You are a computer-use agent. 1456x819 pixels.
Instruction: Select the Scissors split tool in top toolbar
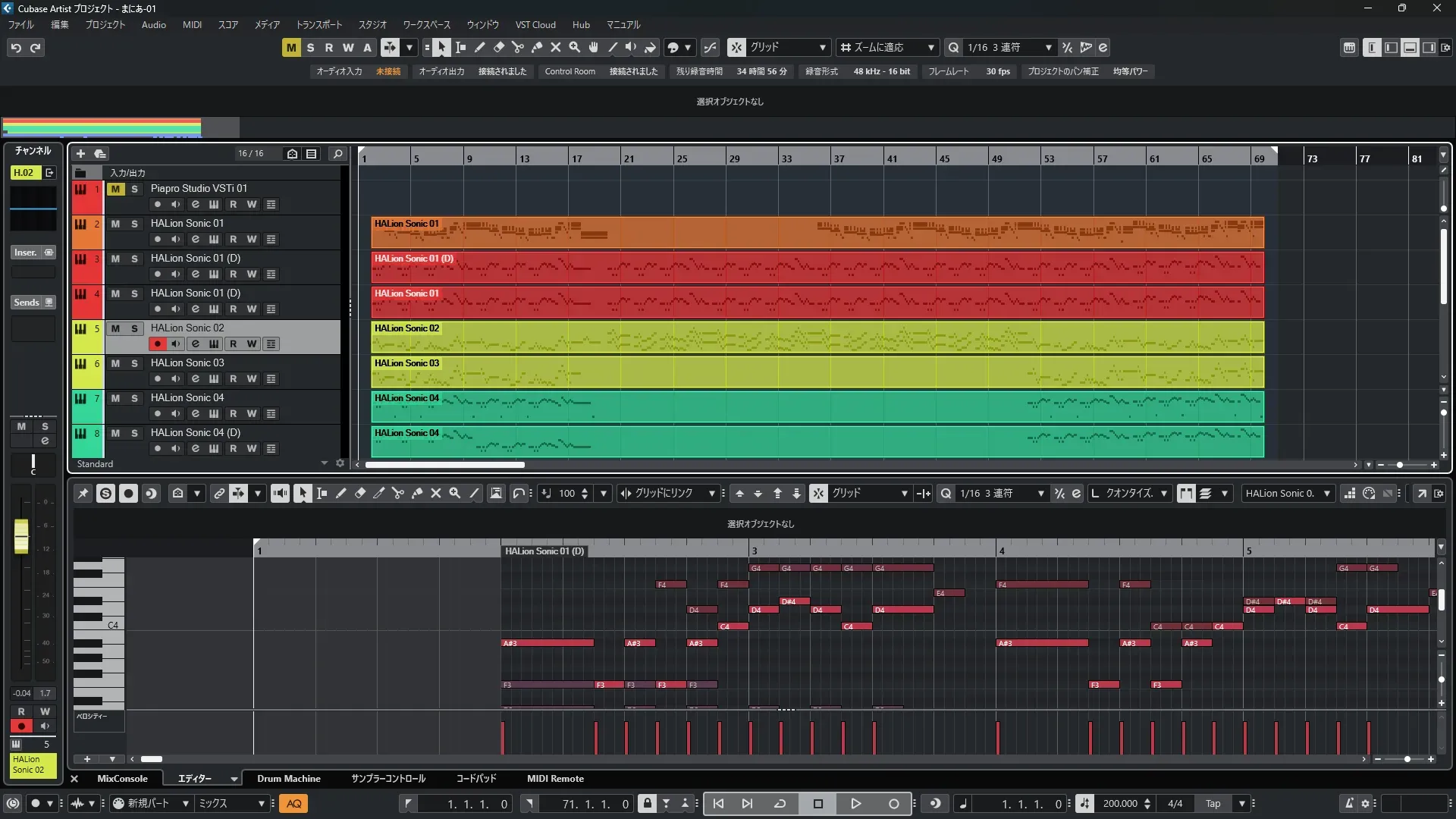click(x=517, y=48)
